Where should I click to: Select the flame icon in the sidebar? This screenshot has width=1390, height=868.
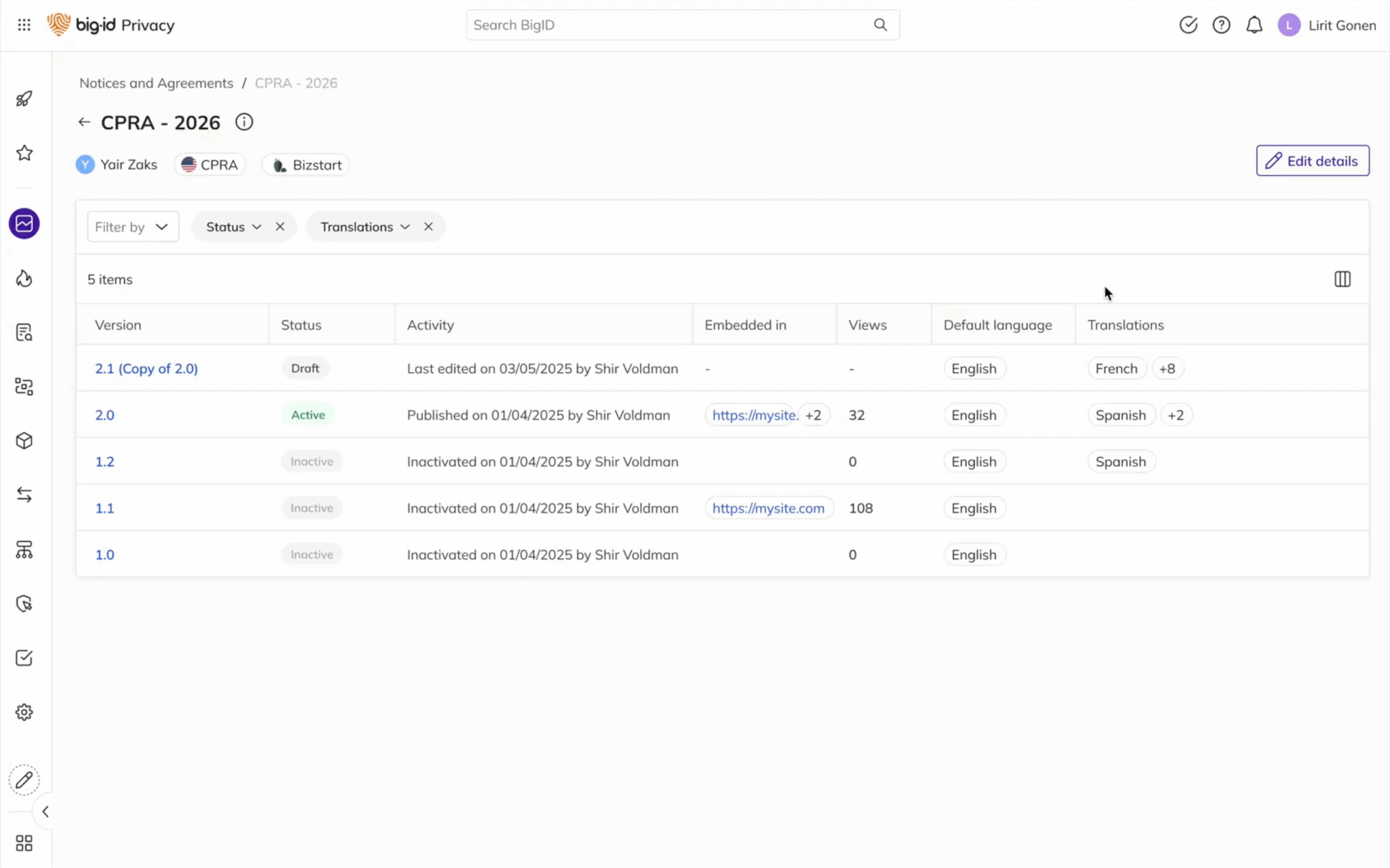pos(23,278)
